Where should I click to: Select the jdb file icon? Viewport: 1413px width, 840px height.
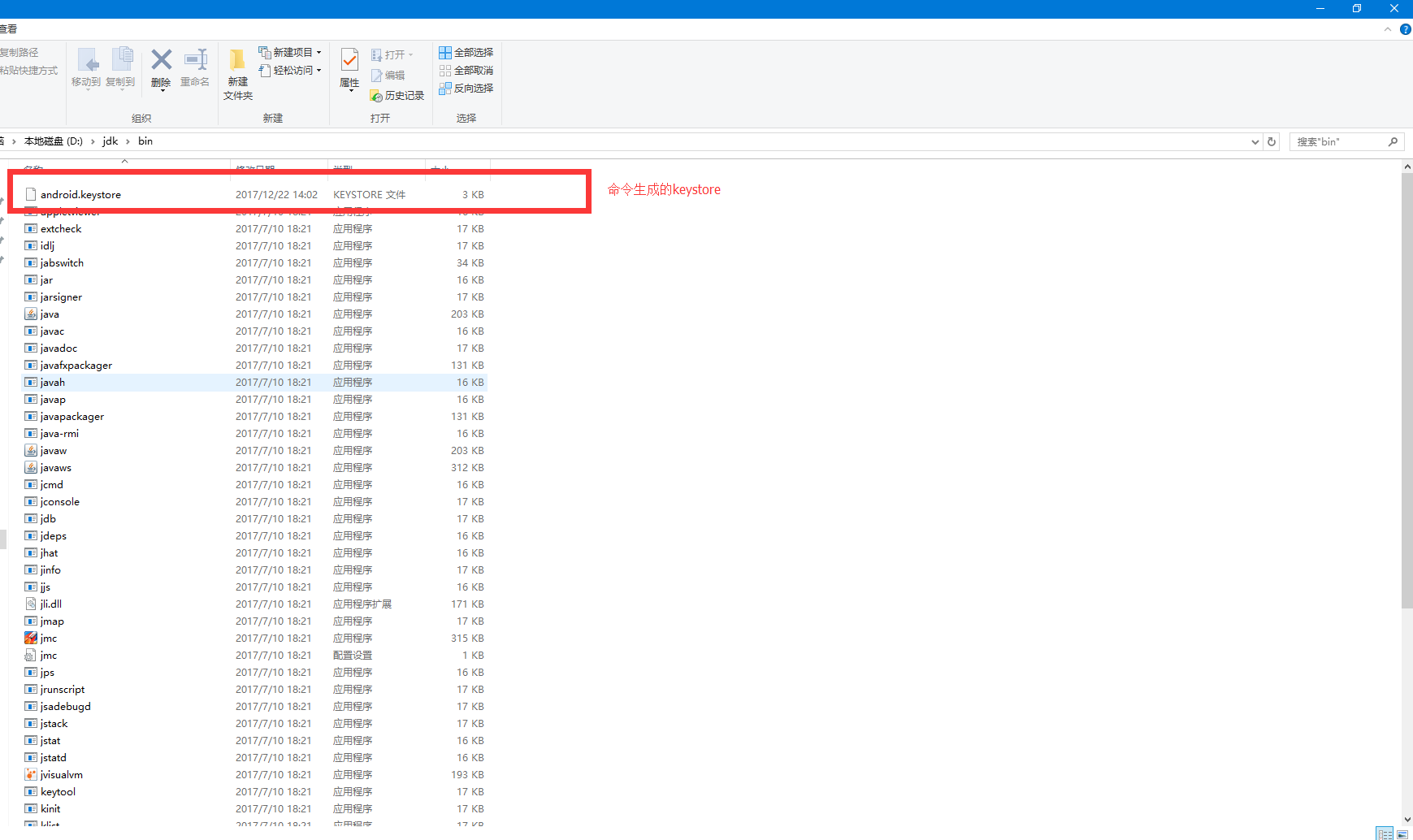tap(31, 519)
